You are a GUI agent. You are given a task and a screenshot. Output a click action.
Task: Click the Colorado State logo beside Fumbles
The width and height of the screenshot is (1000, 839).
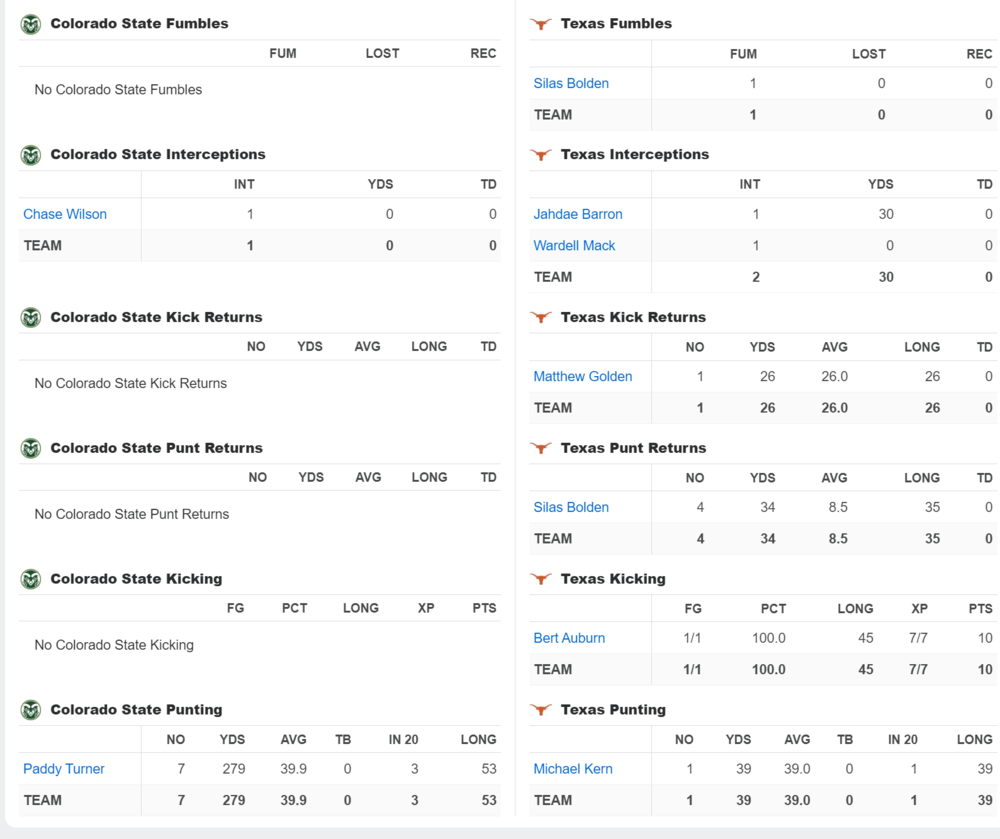tap(31, 24)
